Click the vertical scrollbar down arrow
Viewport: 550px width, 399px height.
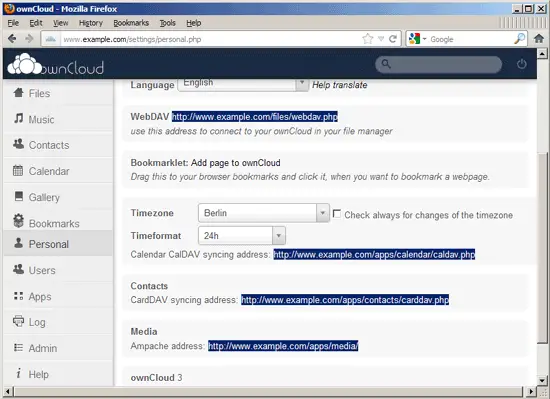542,380
